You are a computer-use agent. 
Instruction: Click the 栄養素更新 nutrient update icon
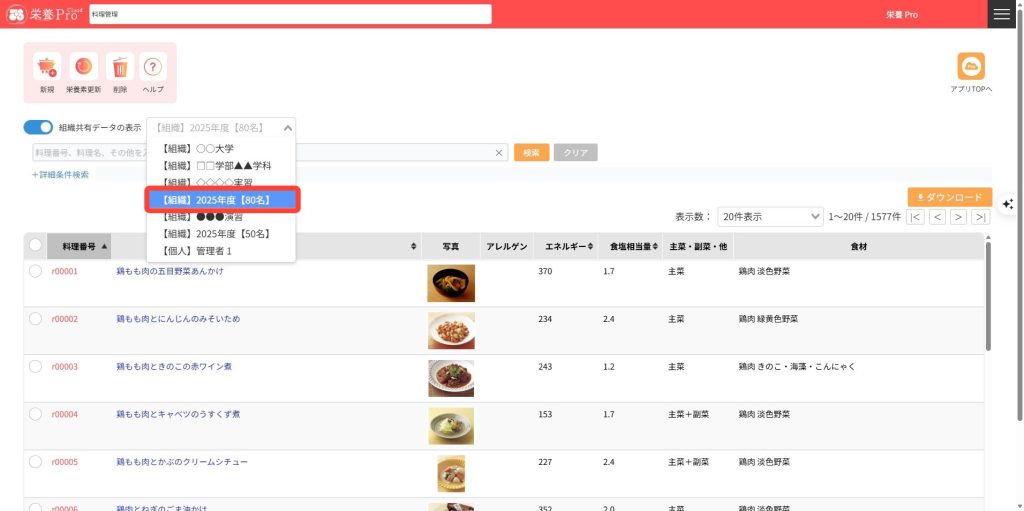tap(84, 68)
